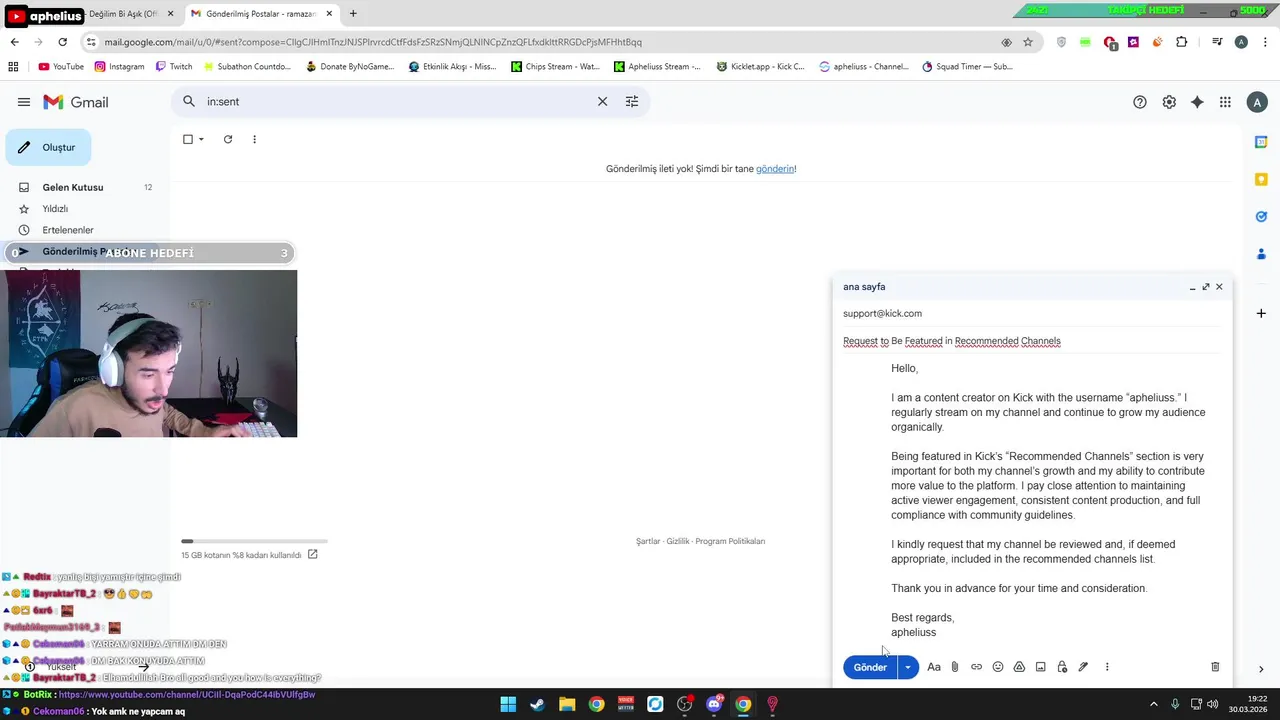Insert photo icon in compose toolbar
The width and height of the screenshot is (1280, 720).
[x=1040, y=667]
